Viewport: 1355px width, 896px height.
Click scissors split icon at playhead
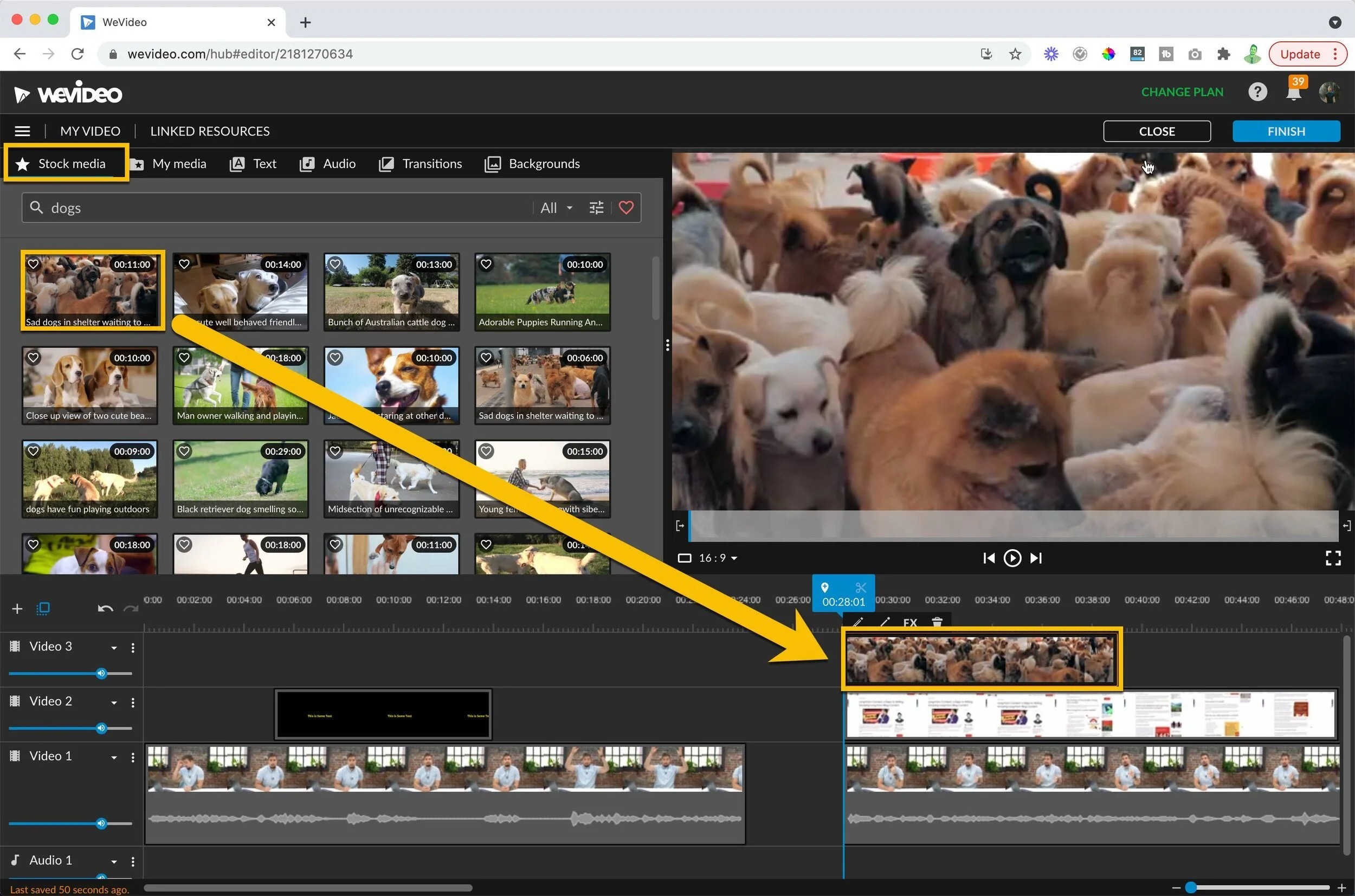tap(861, 588)
